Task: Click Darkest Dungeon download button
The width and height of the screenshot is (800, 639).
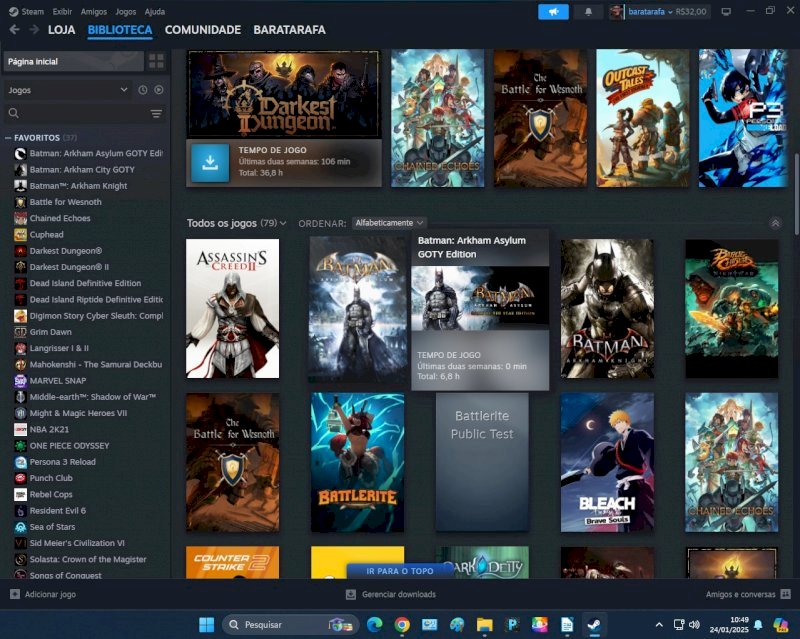Action: 210,163
